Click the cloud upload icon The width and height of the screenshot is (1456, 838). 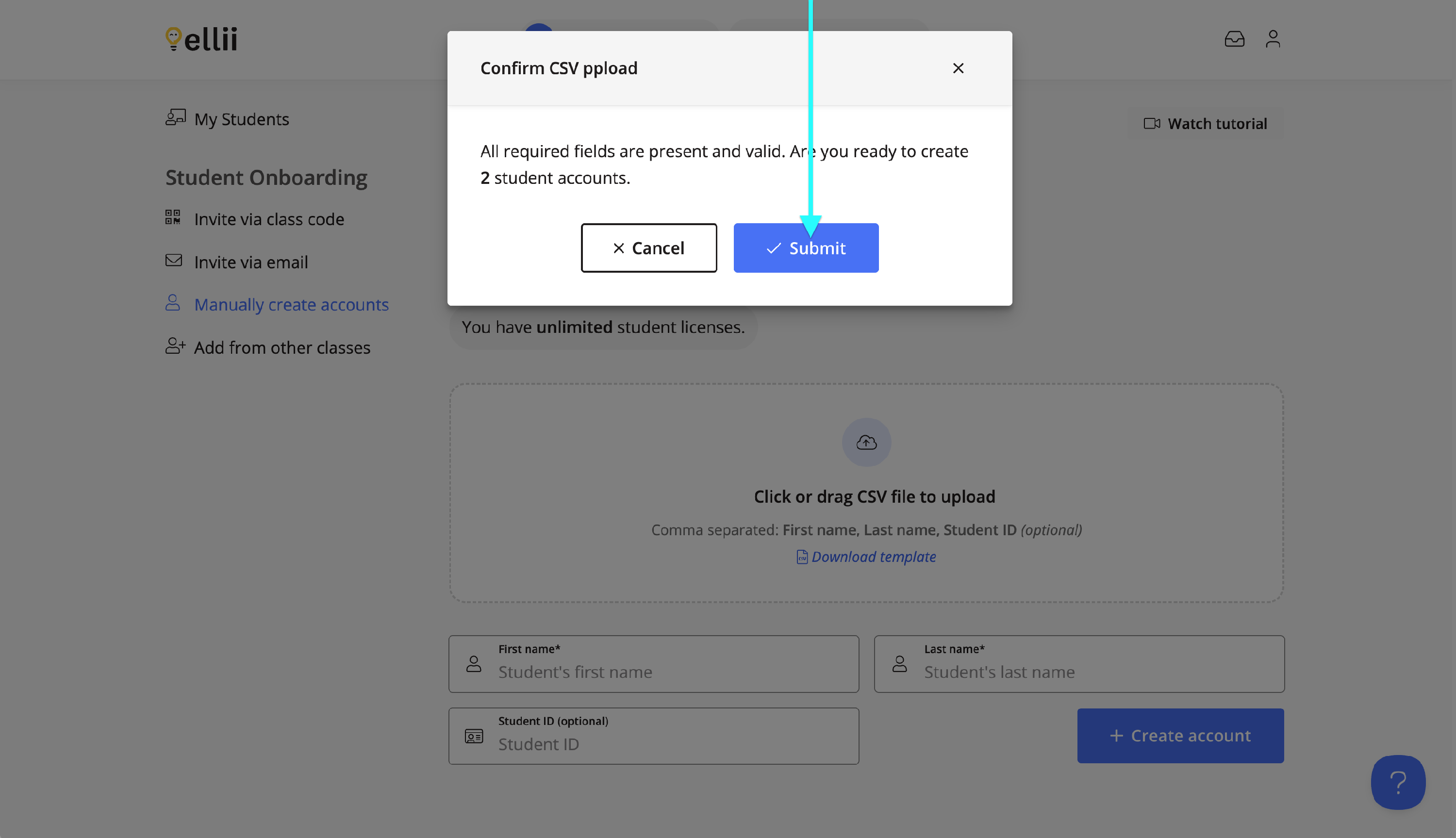[866, 442]
